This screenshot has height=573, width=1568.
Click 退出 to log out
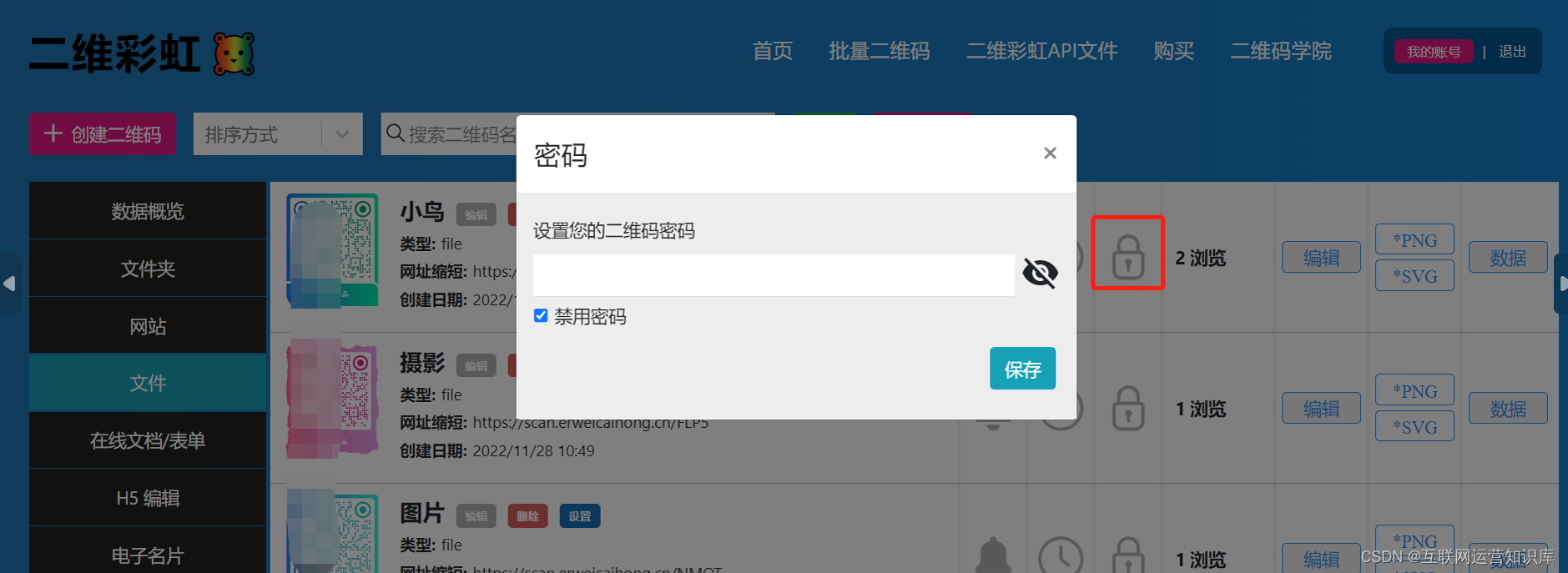(1512, 52)
